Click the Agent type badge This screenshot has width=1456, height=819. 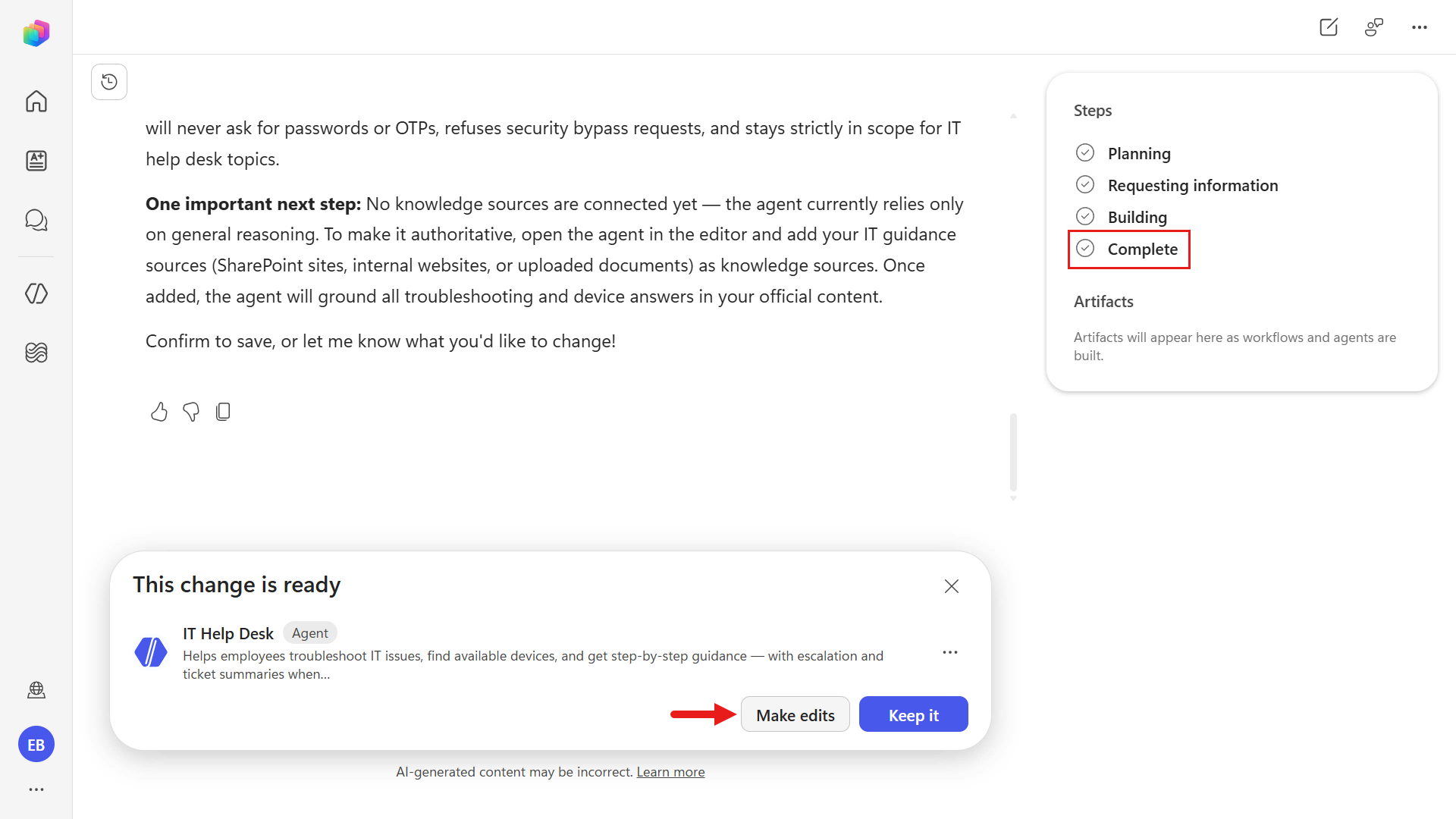(310, 633)
